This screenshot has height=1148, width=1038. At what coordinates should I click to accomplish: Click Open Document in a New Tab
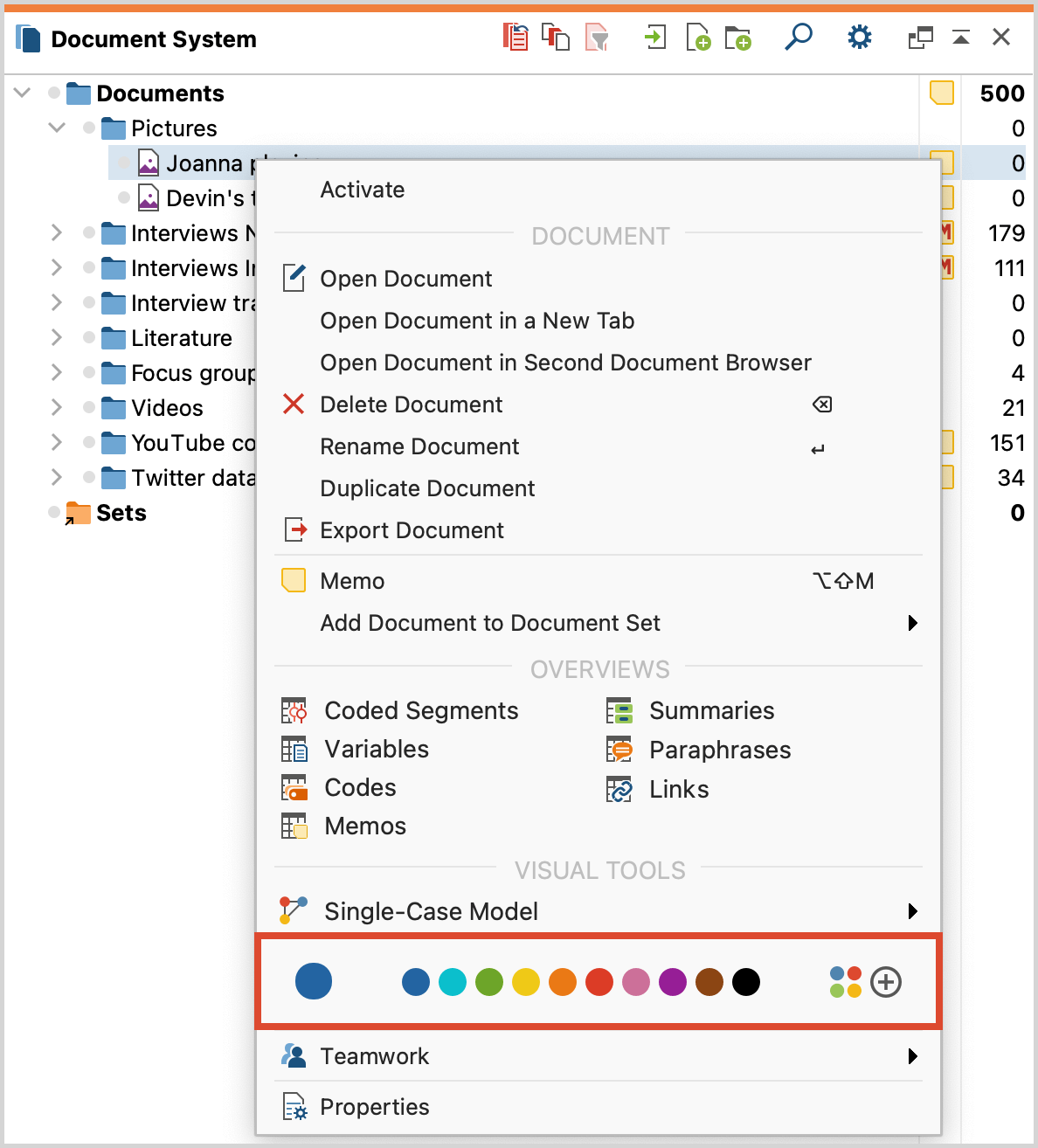coord(477,321)
